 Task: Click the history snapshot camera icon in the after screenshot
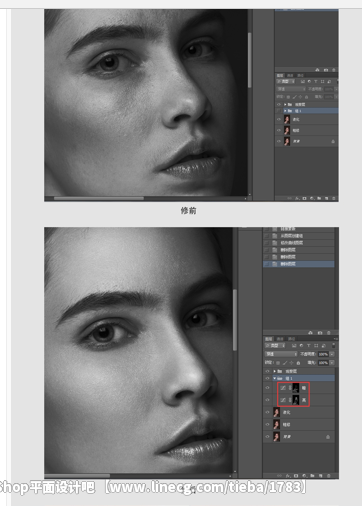tap(320, 333)
